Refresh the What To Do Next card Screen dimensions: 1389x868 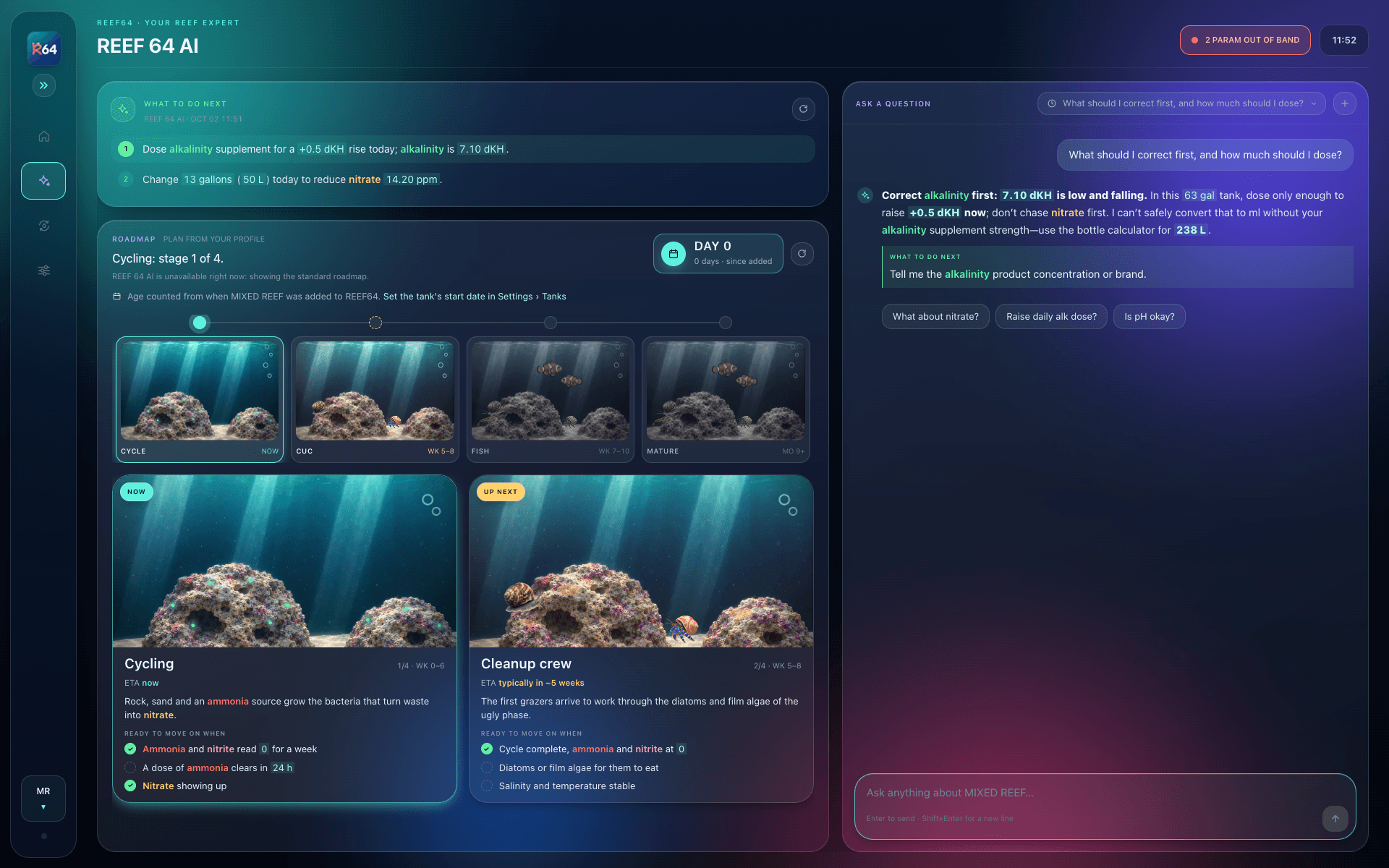pyautogui.click(x=803, y=109)
